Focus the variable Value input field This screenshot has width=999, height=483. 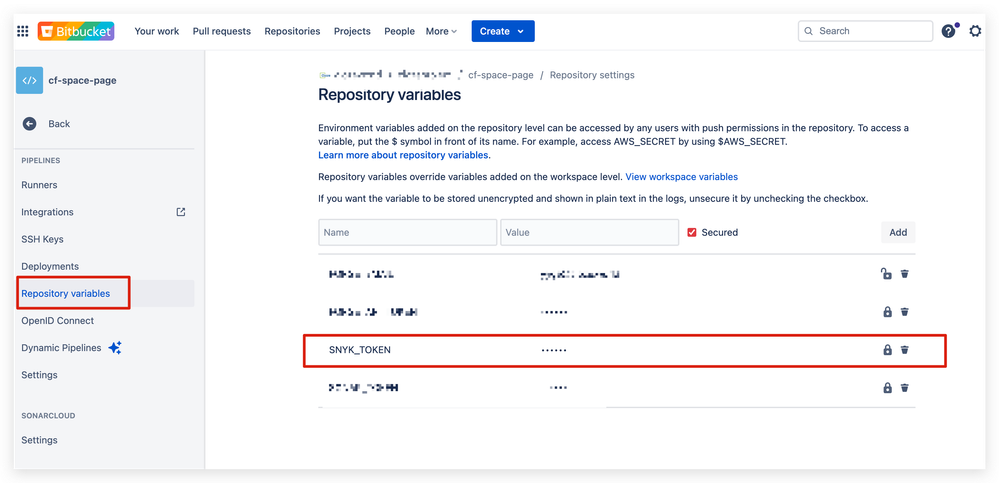click(589, 233)
